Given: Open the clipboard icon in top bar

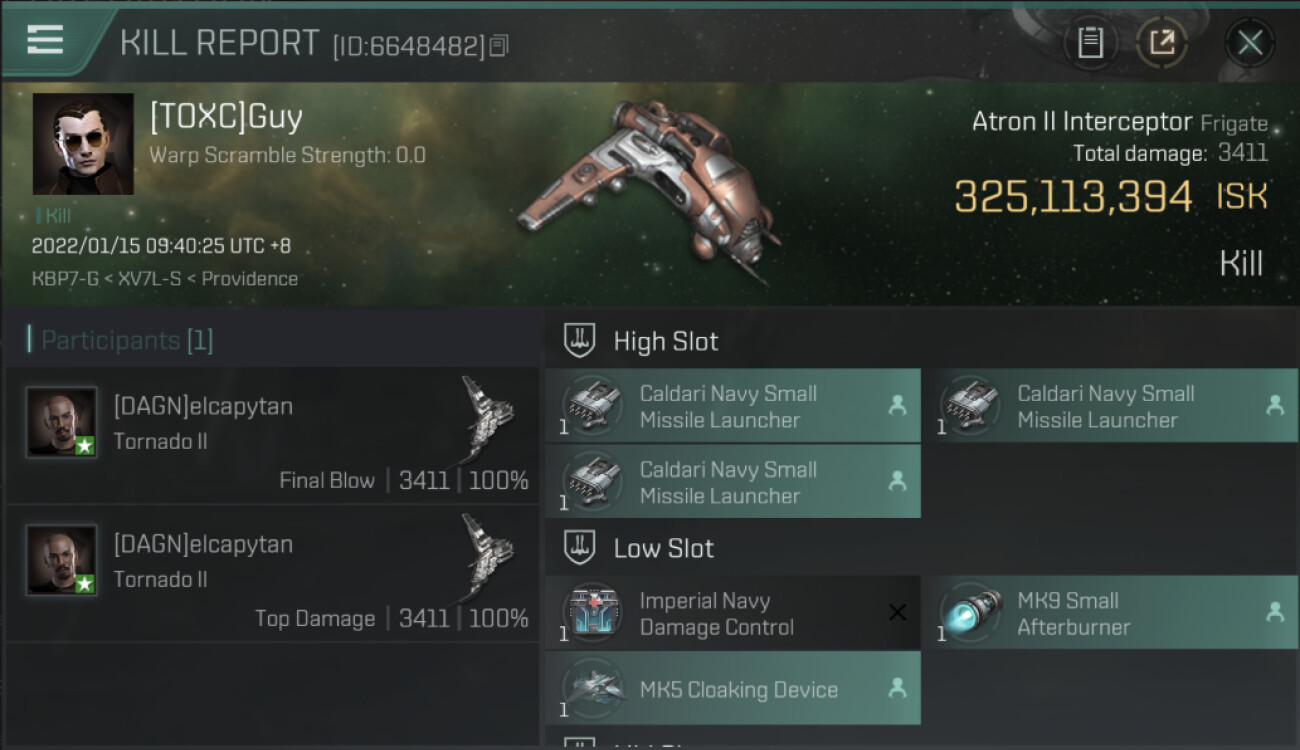Looking at the screenshot, I should [1090, 43].
